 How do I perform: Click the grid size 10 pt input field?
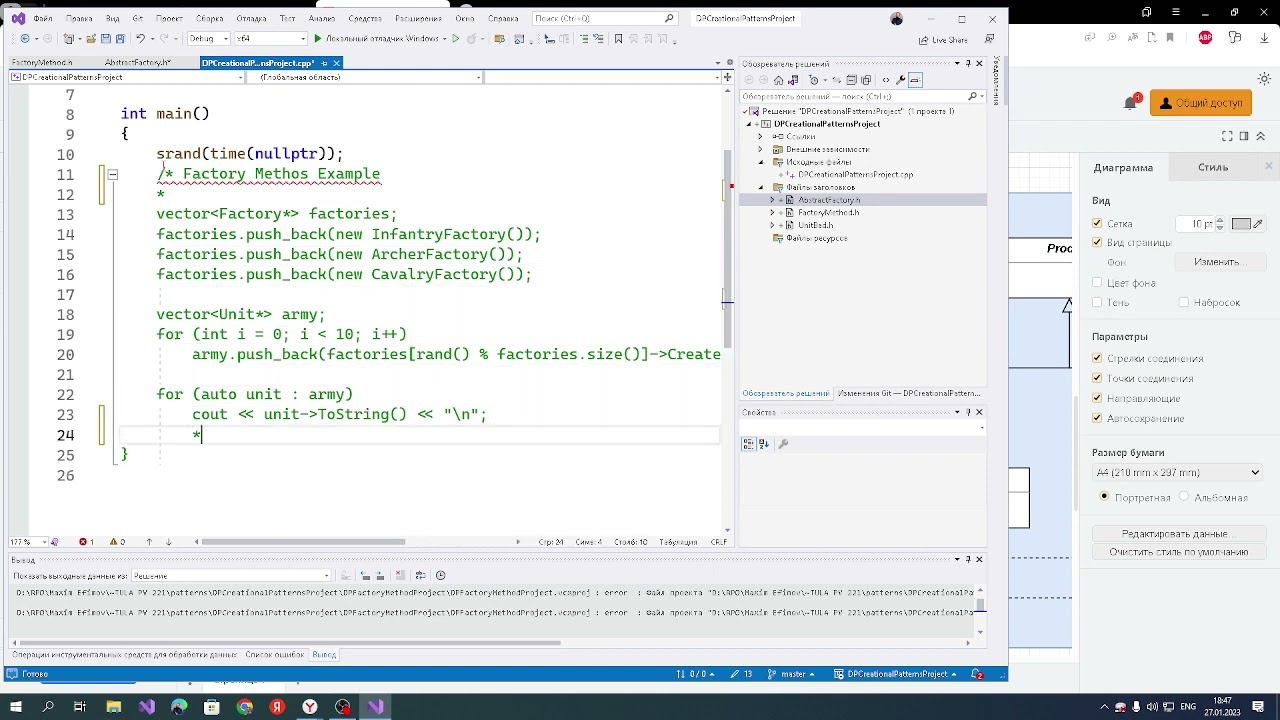point(1193,224)
